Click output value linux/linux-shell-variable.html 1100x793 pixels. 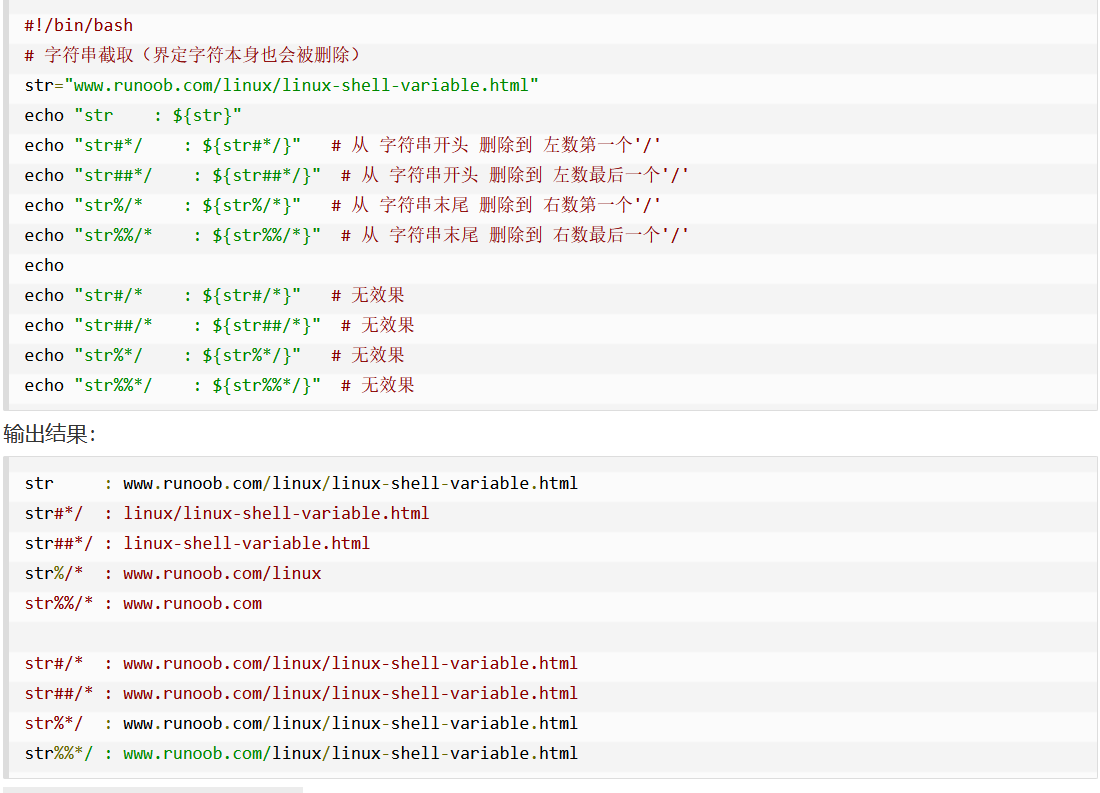pos(276,513)
